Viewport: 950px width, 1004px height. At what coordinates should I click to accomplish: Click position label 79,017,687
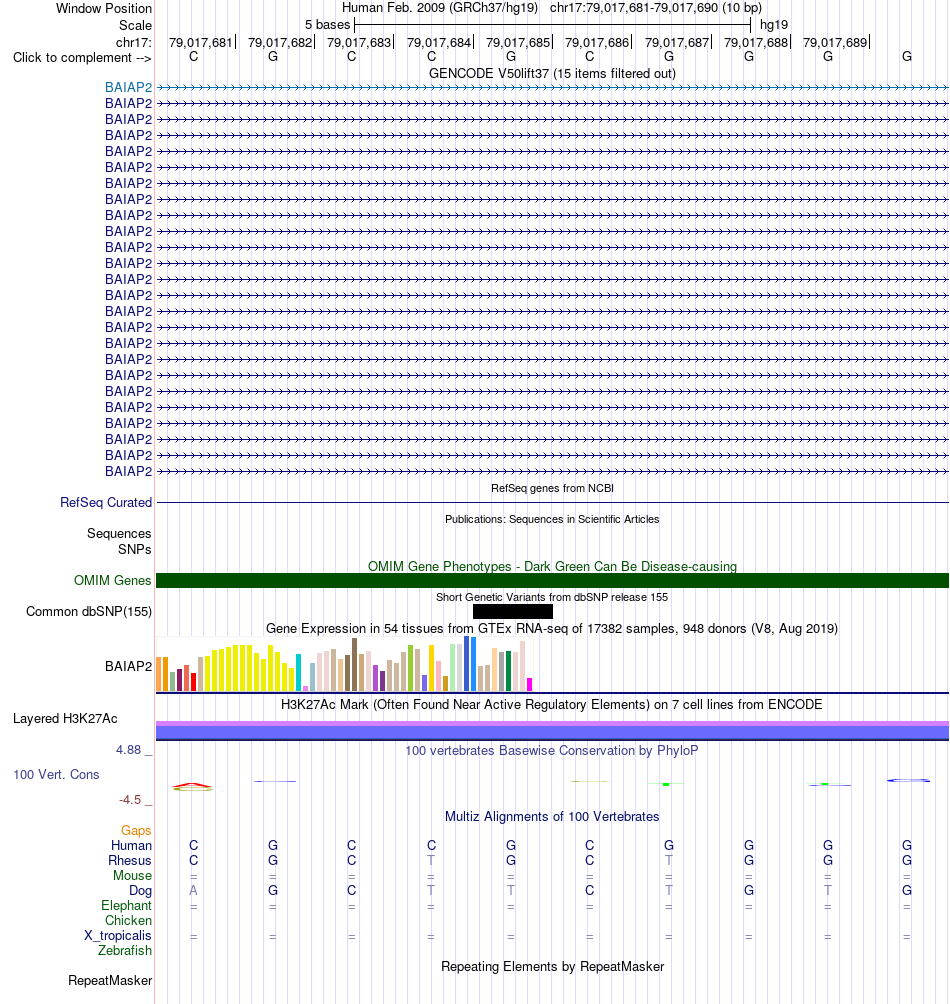[x=677, y=42]
